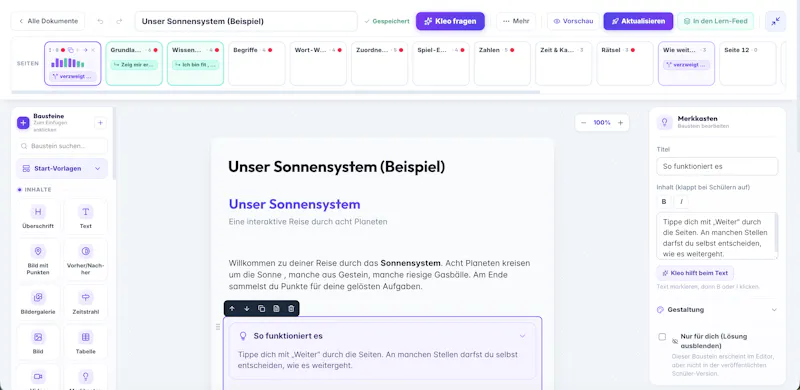Collapse the 'So funktioniert es' box chevron
This screenshot has width=800, height=390.
click(522, 336)
